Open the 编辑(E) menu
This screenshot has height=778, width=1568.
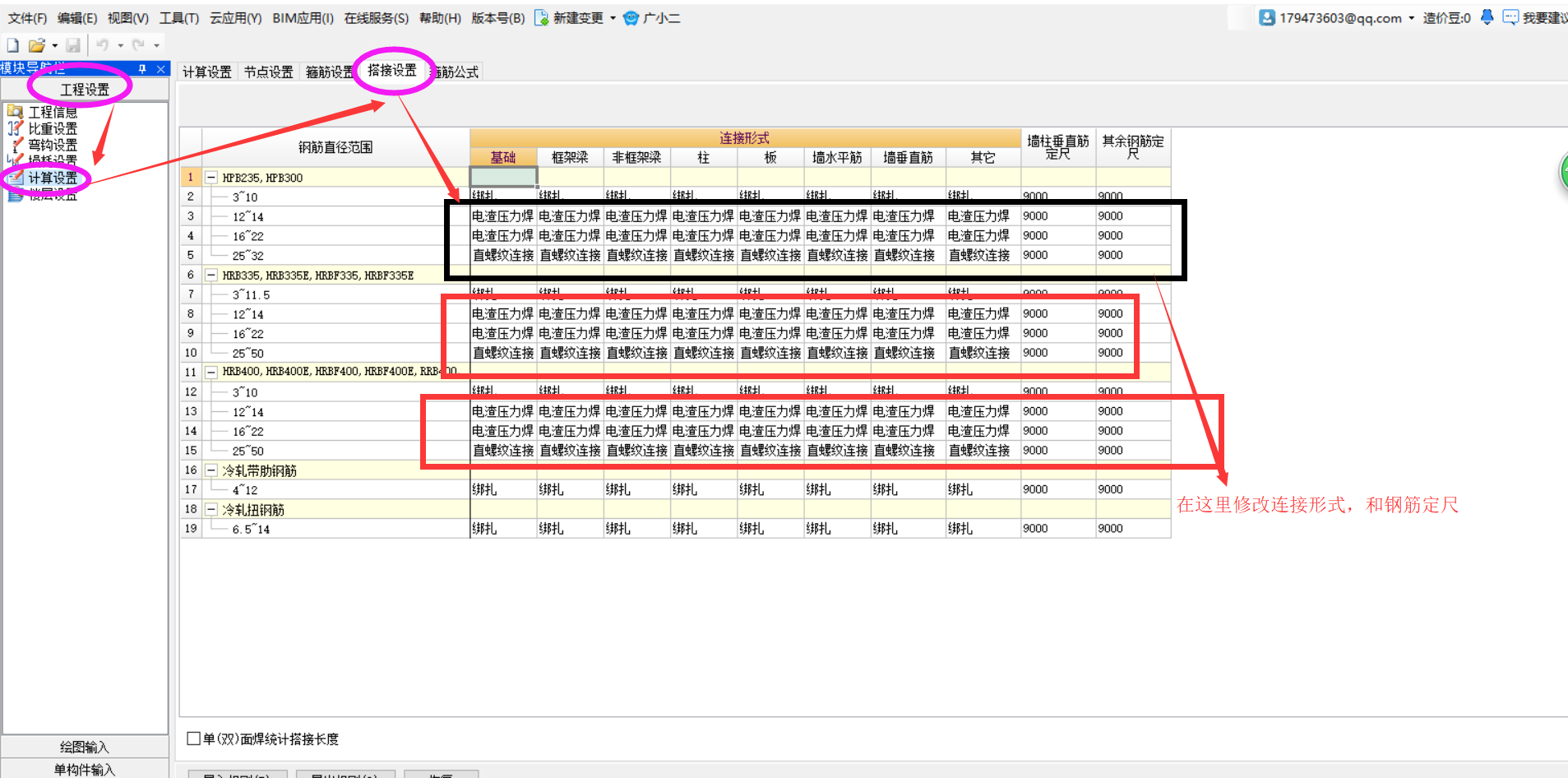point(77,18)
